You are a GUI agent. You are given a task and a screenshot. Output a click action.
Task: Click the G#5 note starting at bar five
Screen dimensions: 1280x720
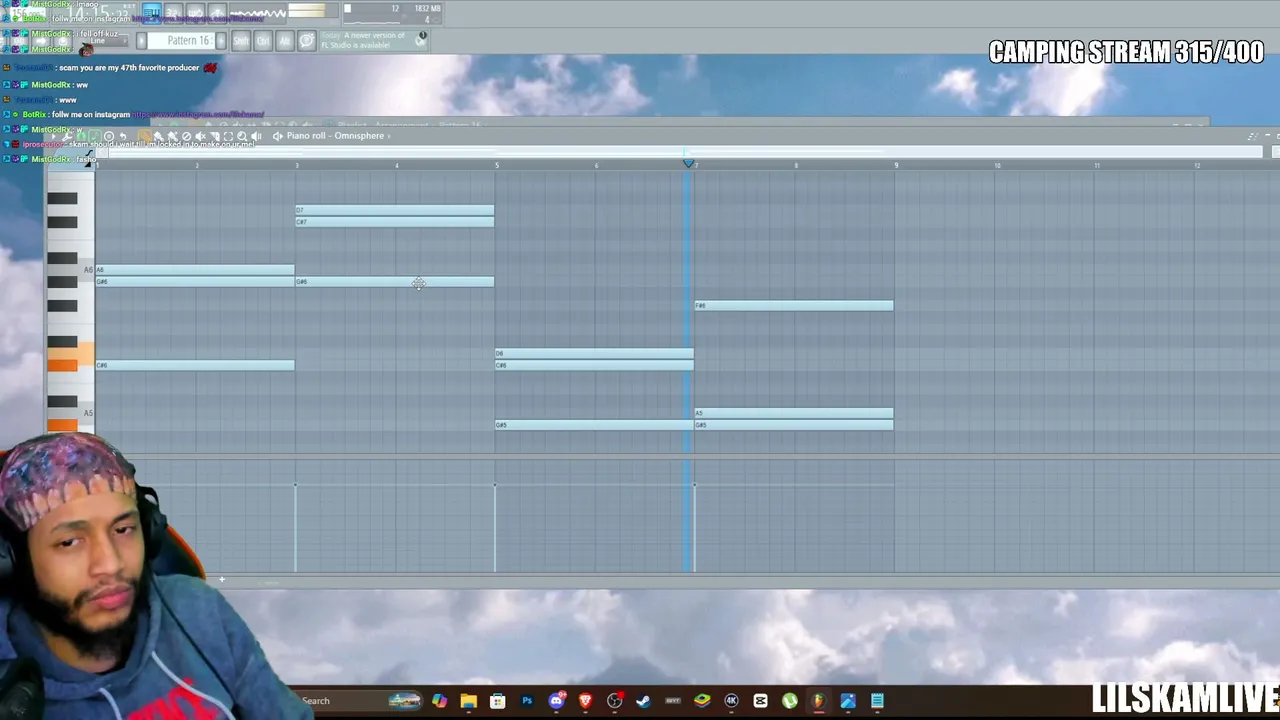click(x=594, y=425)
